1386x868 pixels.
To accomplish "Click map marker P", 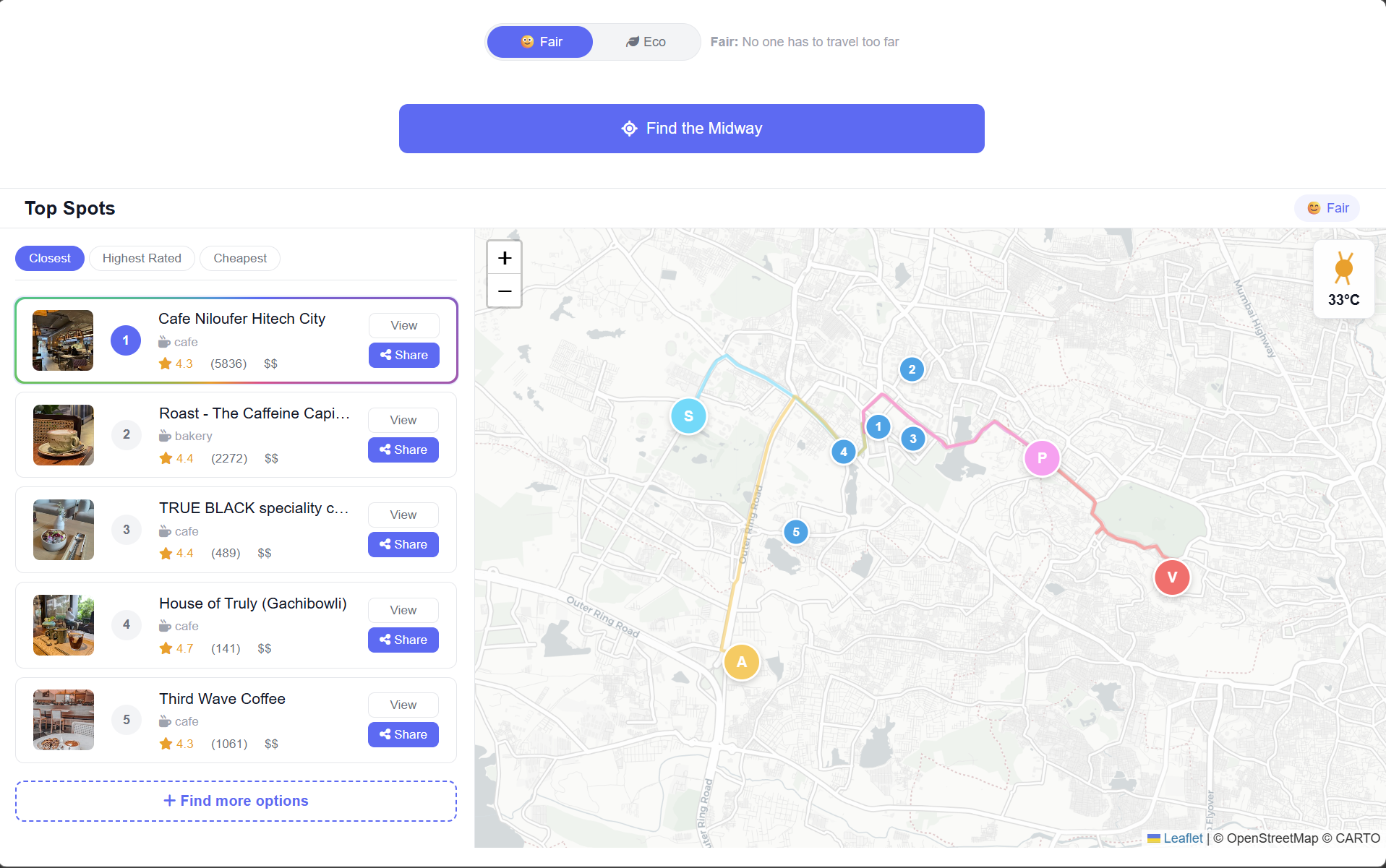I will pyautogui.click(x=1042, y=458).
